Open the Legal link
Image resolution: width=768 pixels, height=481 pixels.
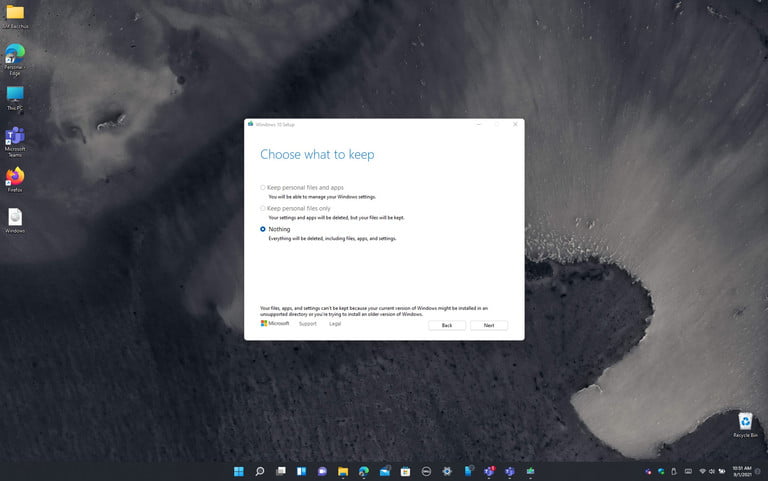tap(335, 324)
